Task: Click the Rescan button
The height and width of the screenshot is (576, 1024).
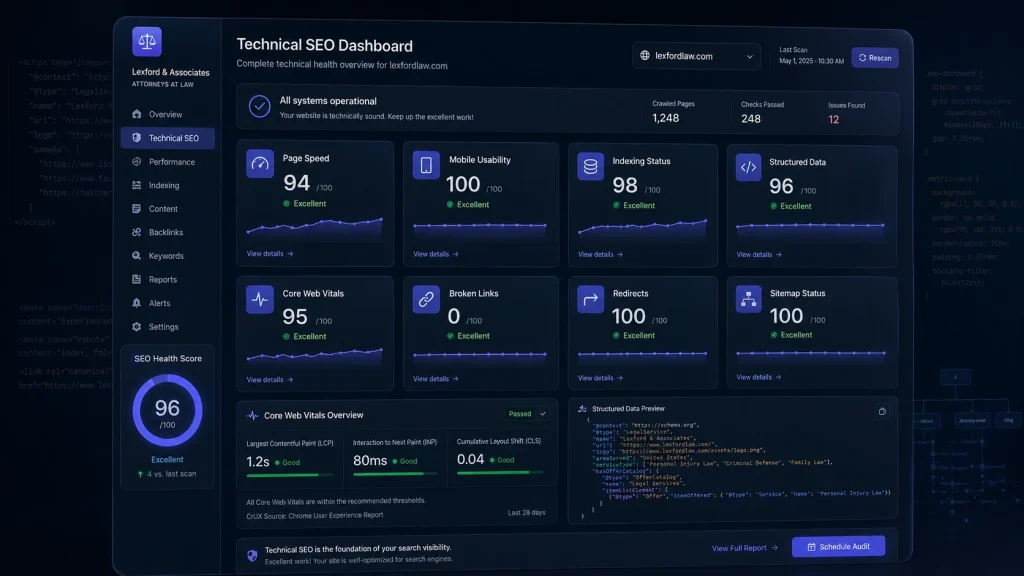Action: tap(875, 57)
